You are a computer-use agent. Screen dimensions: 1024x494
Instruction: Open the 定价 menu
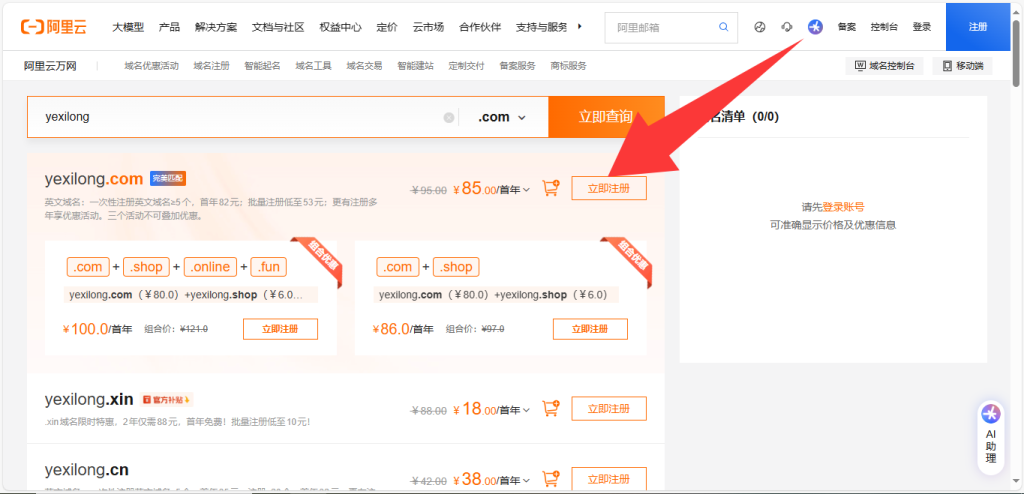(x=387, y=27)
